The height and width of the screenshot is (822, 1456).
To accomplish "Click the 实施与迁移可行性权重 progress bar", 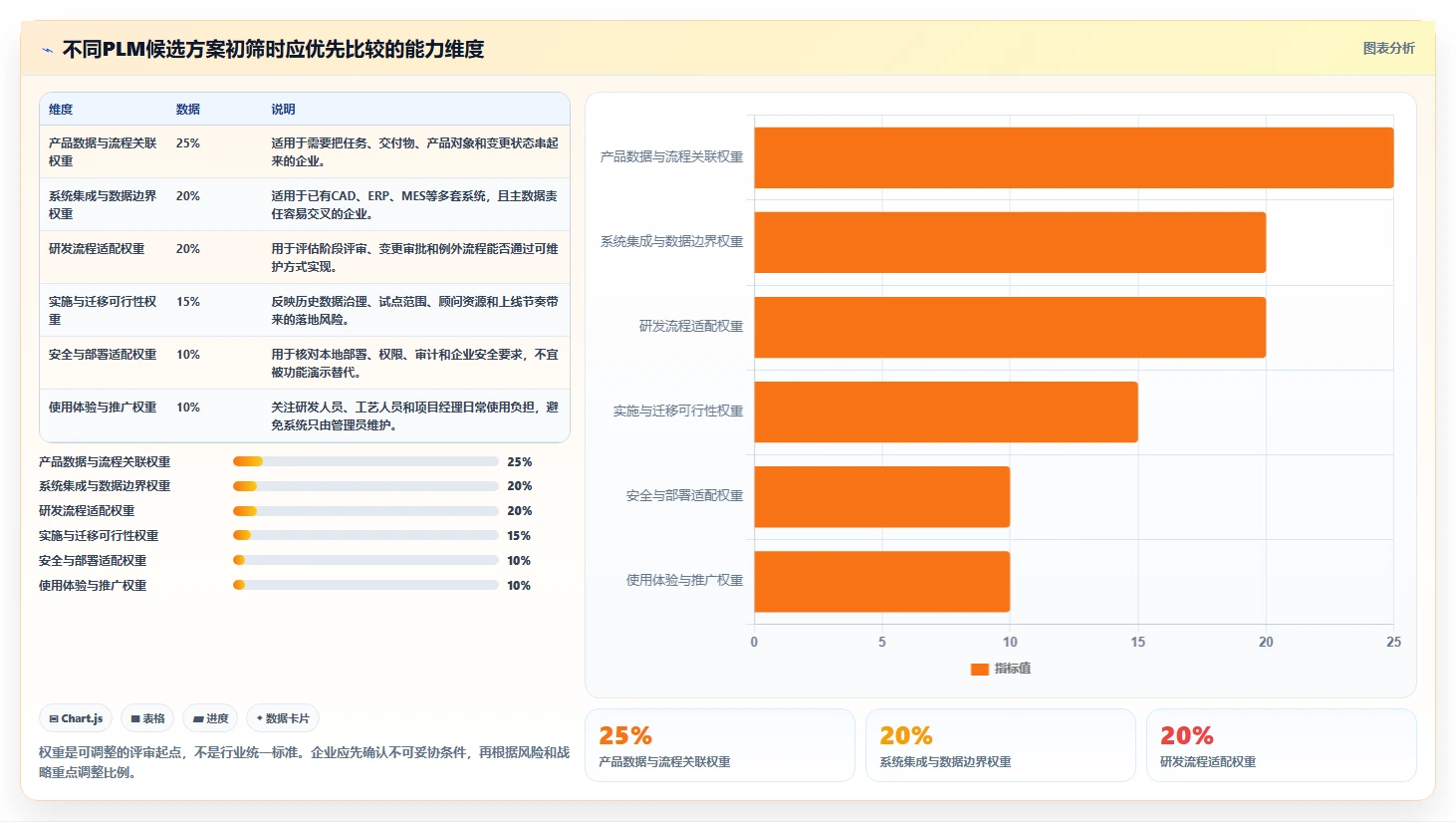I will 365,535.
